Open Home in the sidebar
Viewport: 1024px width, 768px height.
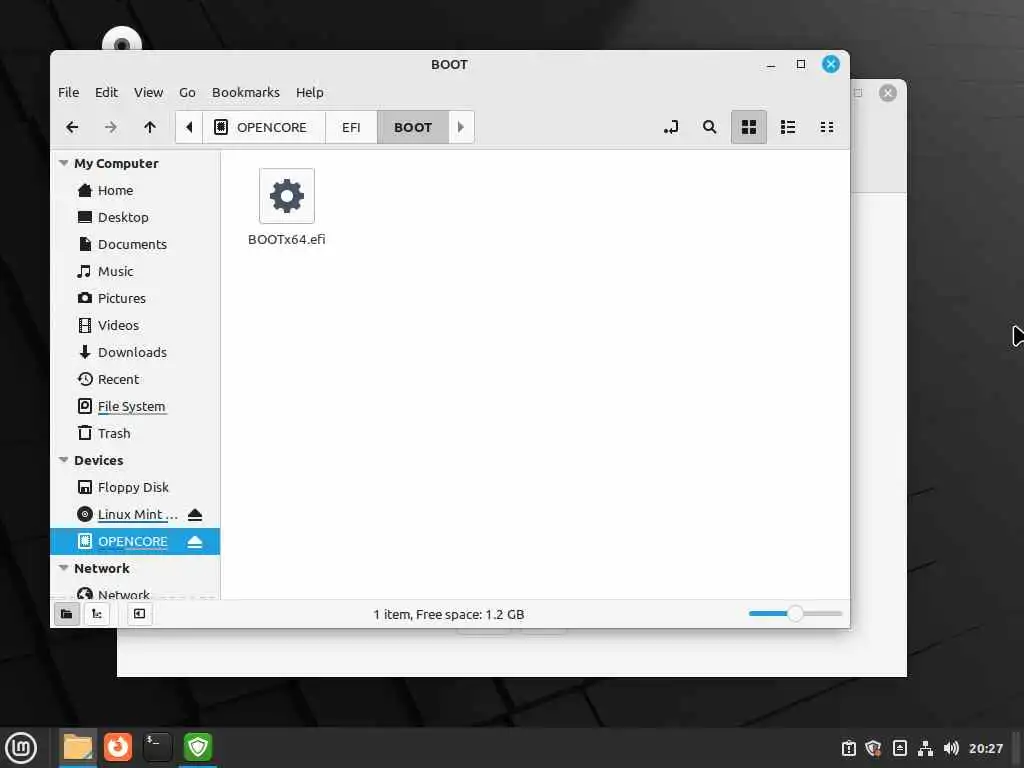pos(135,191)
